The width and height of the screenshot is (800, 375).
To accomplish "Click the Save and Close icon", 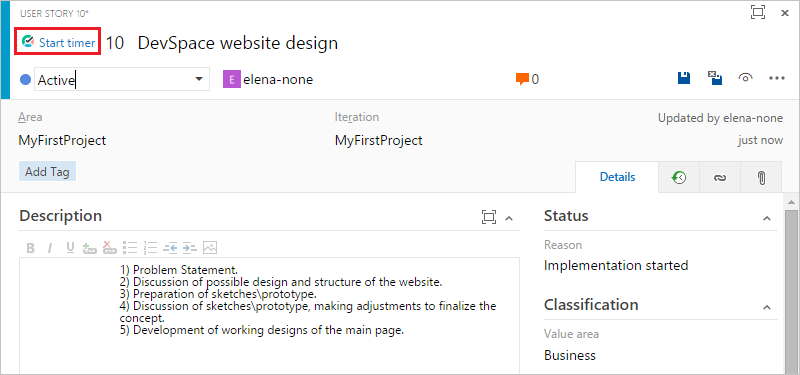I will (x=715, y=78).
